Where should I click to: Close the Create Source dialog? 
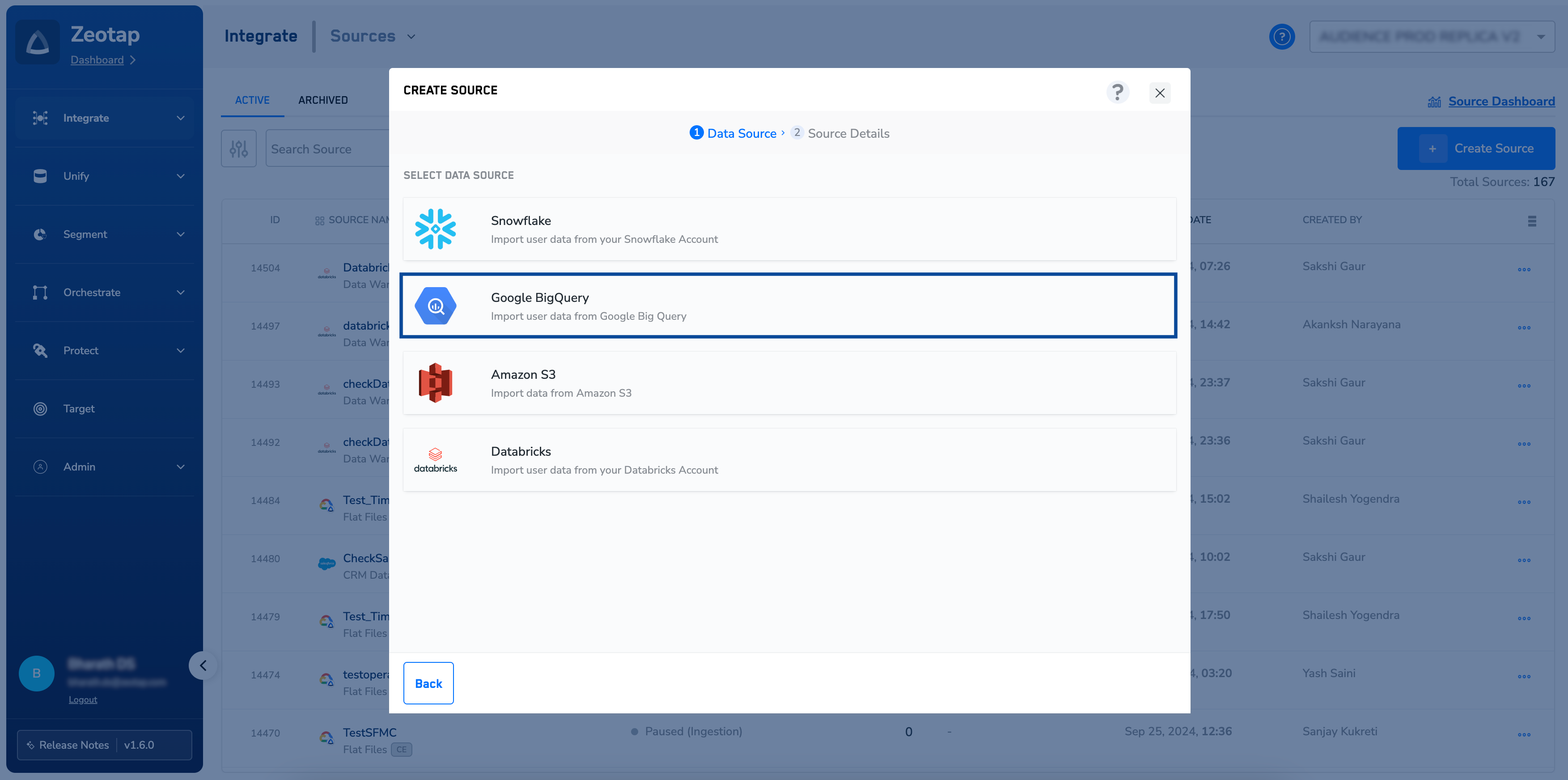1159,93
